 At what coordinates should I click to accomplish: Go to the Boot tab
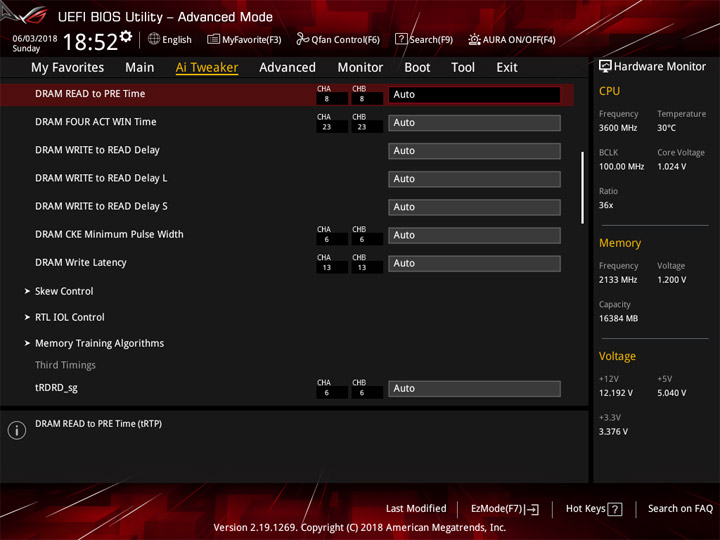[417, 68]
